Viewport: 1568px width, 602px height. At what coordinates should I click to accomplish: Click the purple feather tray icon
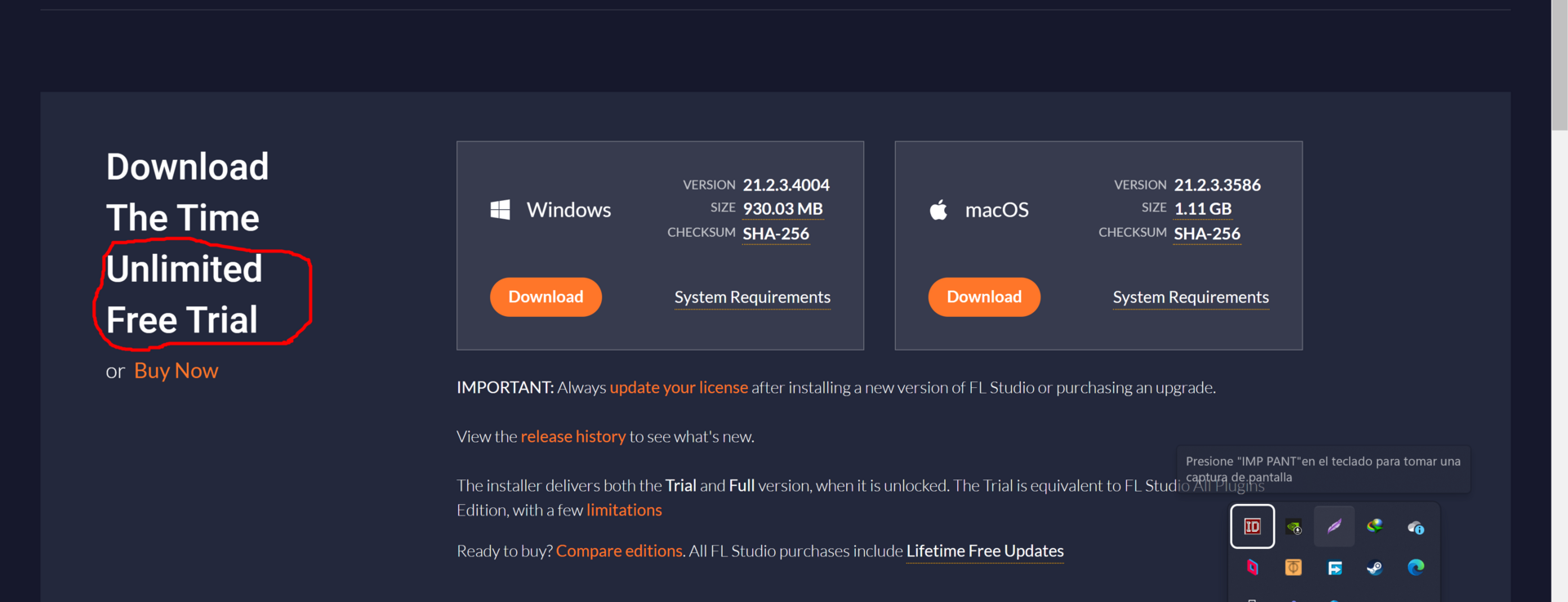coord(1334,526)
